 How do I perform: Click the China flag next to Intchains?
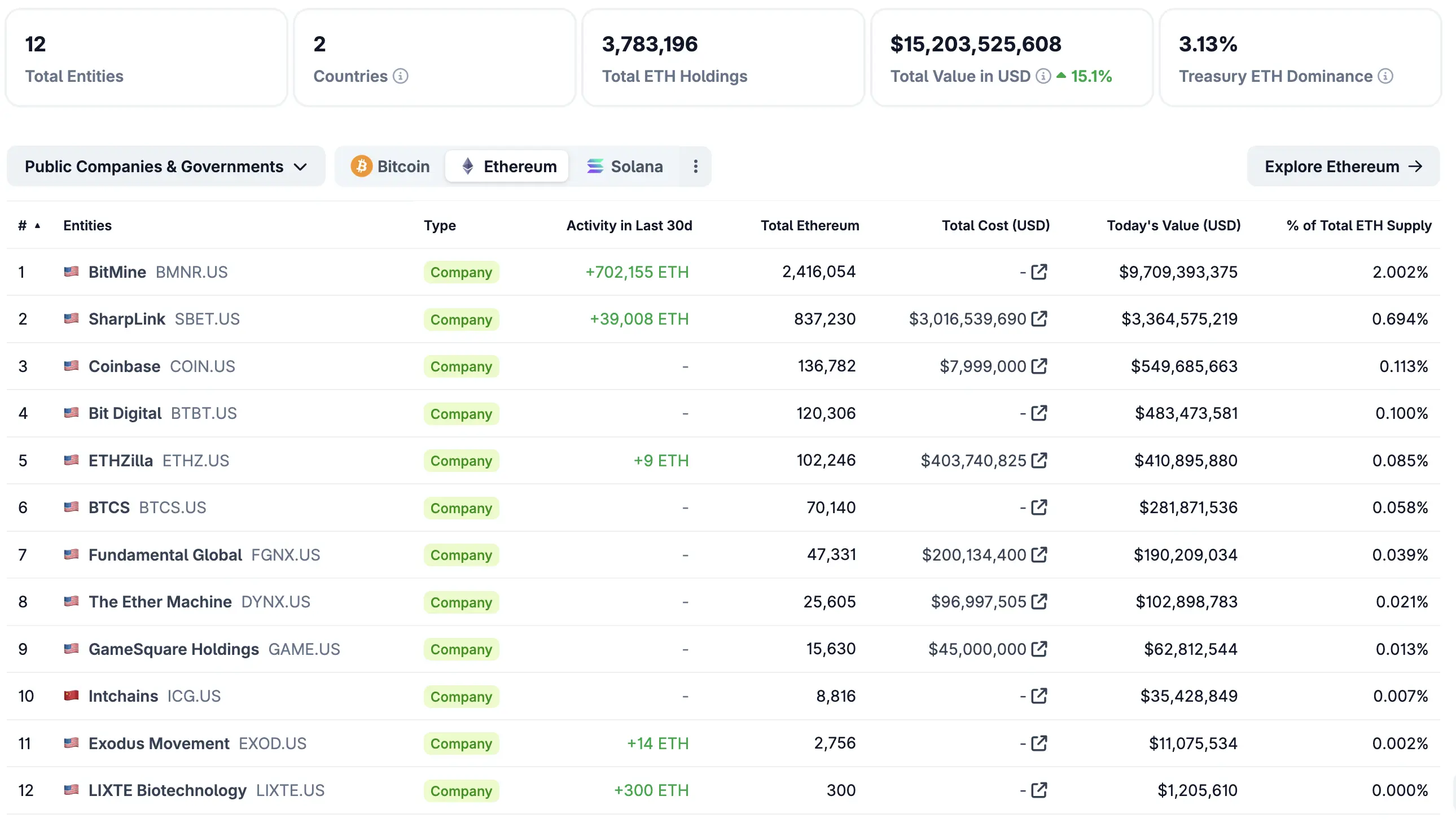[71, 696]
